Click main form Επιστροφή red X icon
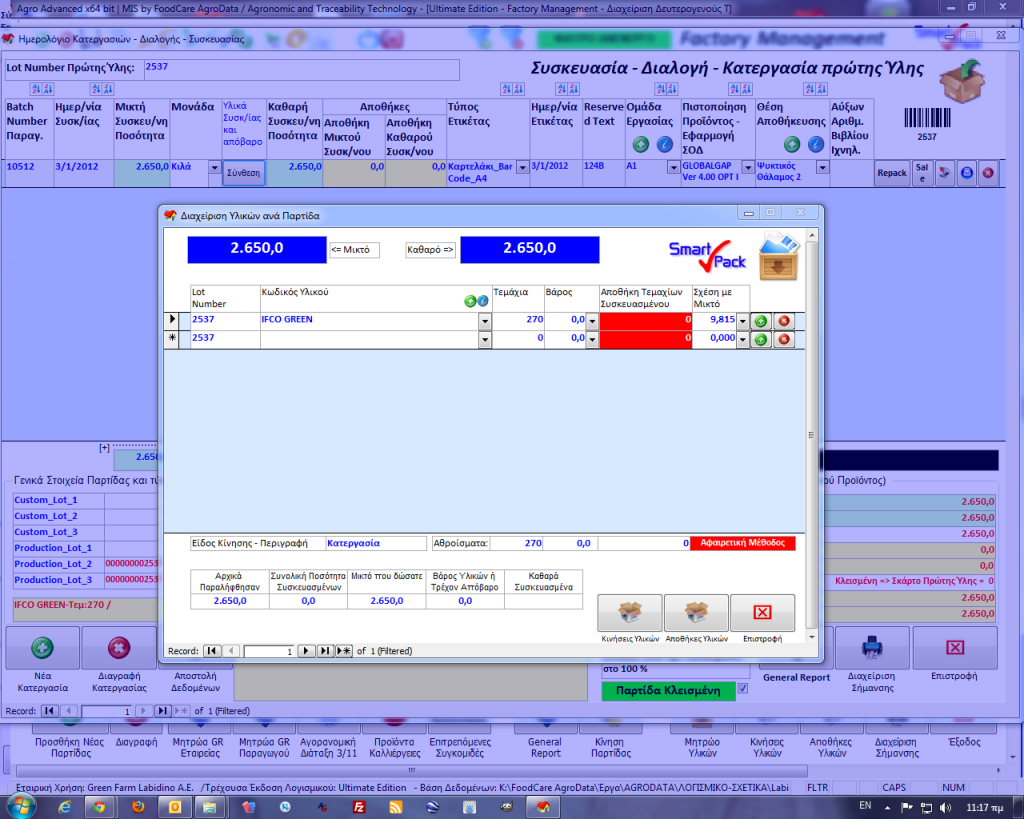Screen dimensions: 1024x819 click(x=955, y=648)
